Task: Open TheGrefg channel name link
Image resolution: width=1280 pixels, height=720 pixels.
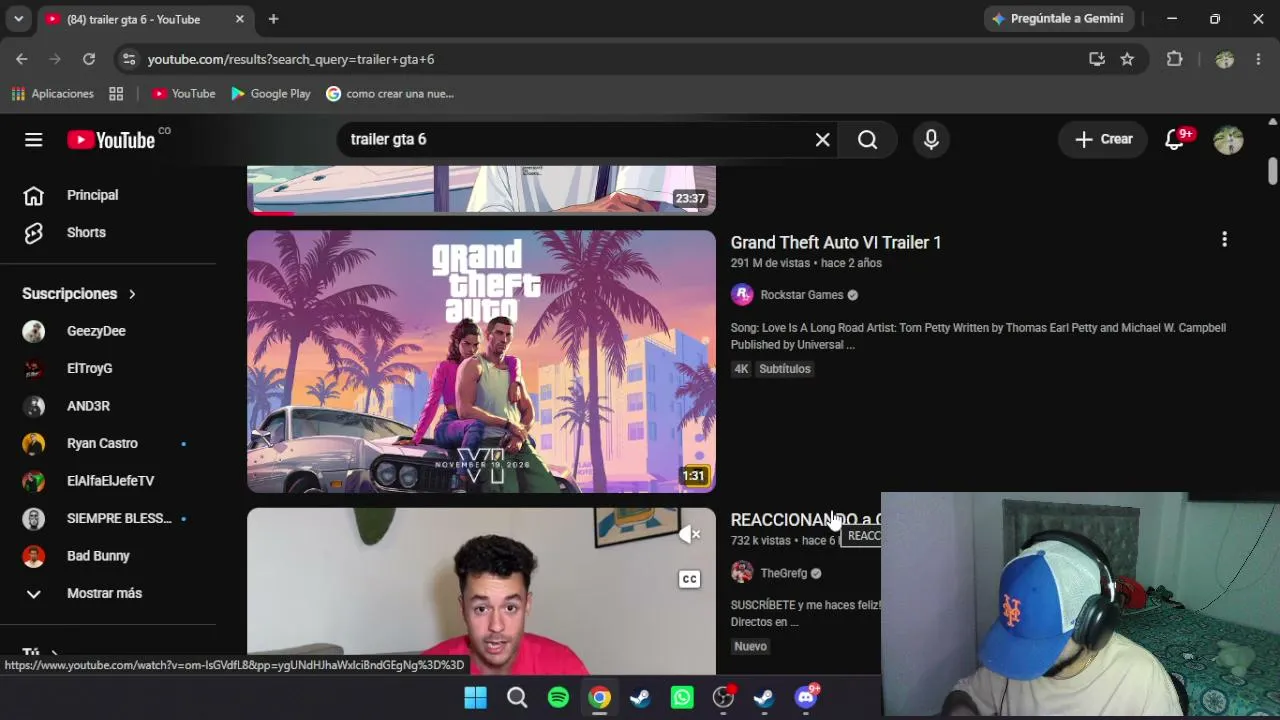Action: tap(784, 573)
